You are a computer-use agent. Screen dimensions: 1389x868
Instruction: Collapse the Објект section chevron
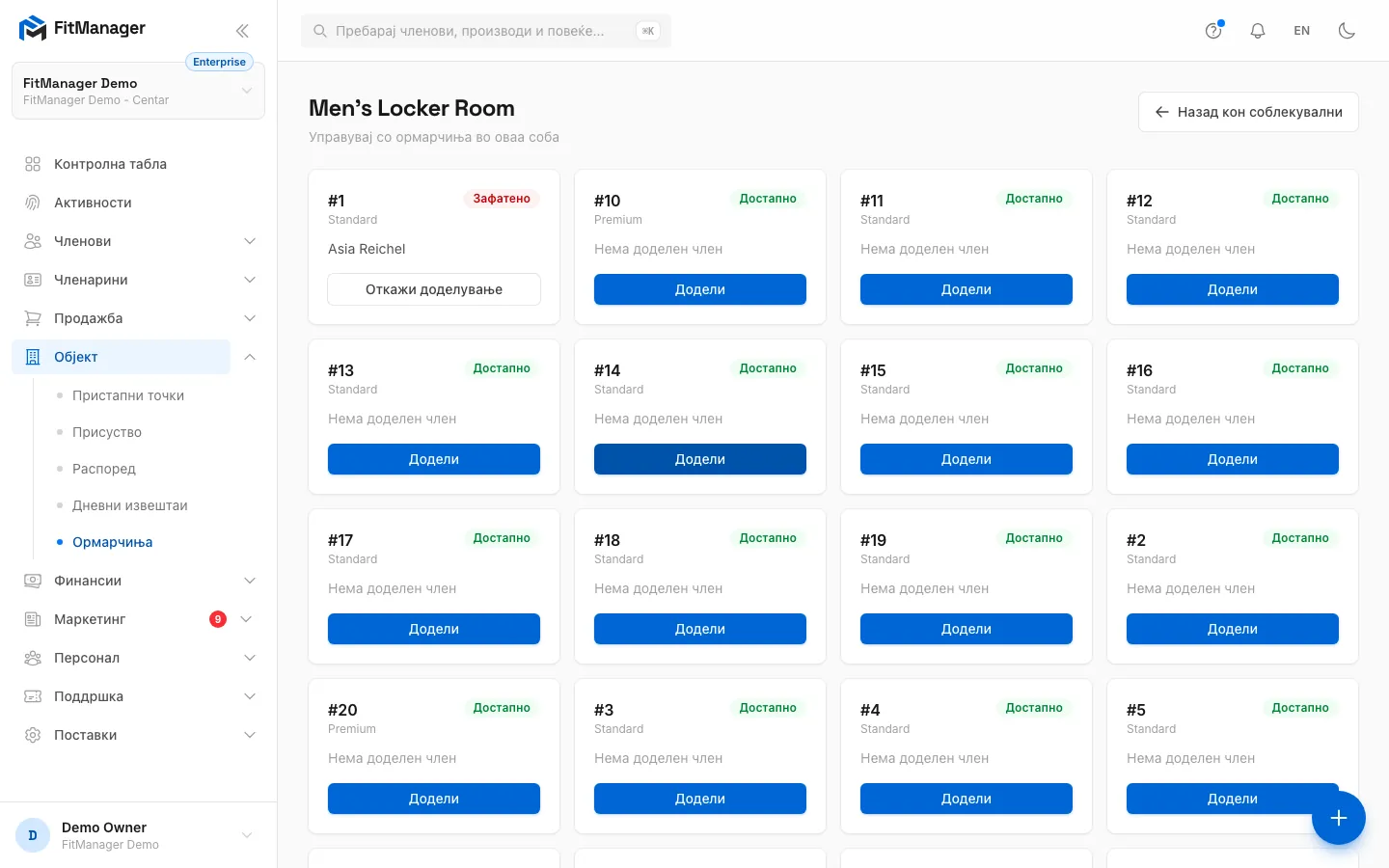[250, 357]
